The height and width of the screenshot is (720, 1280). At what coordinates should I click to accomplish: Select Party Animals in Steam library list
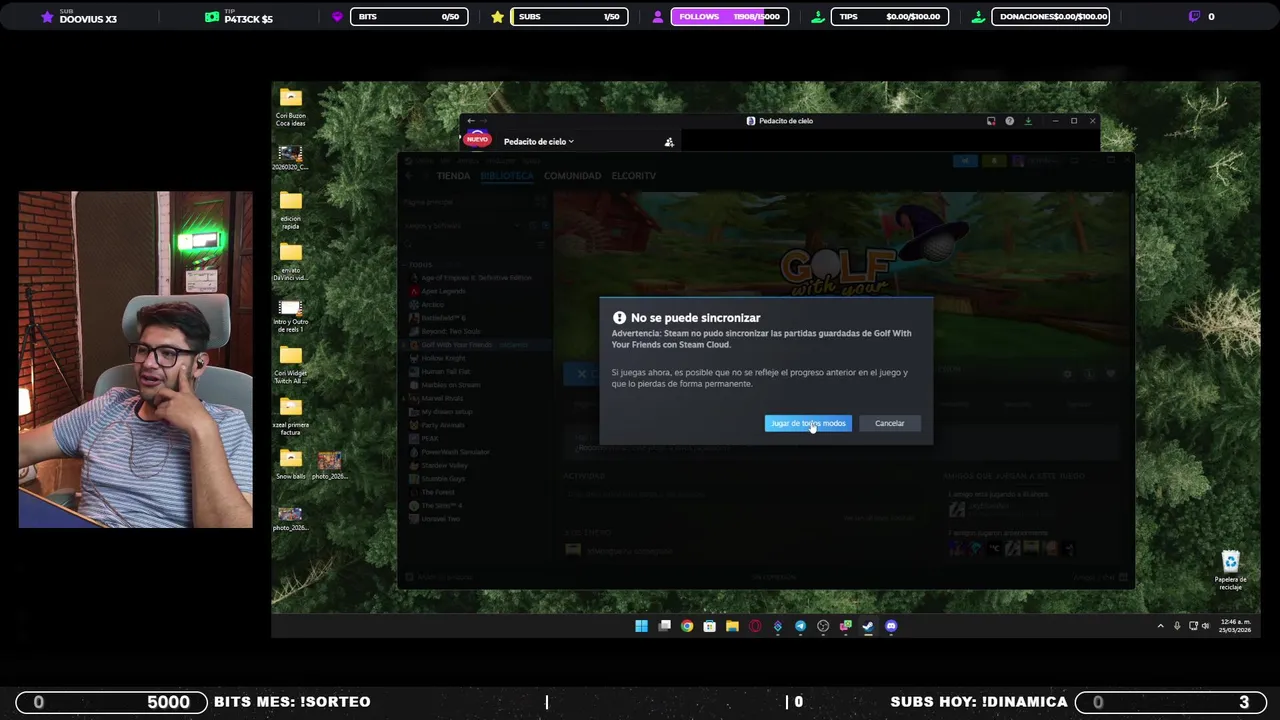coord(436,425)
